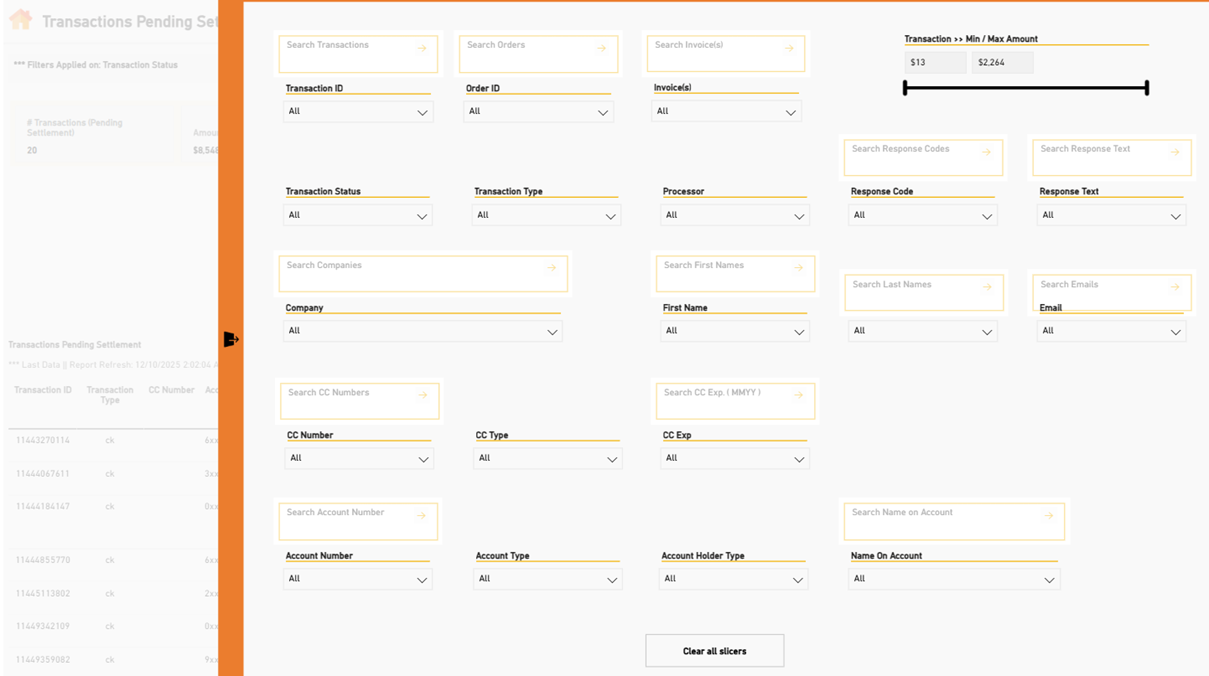Image resolution: width=1209 pixels, height=676 pixels.
Task: Focus the Search Name on Account input box
Action: (x=954, y=522)
